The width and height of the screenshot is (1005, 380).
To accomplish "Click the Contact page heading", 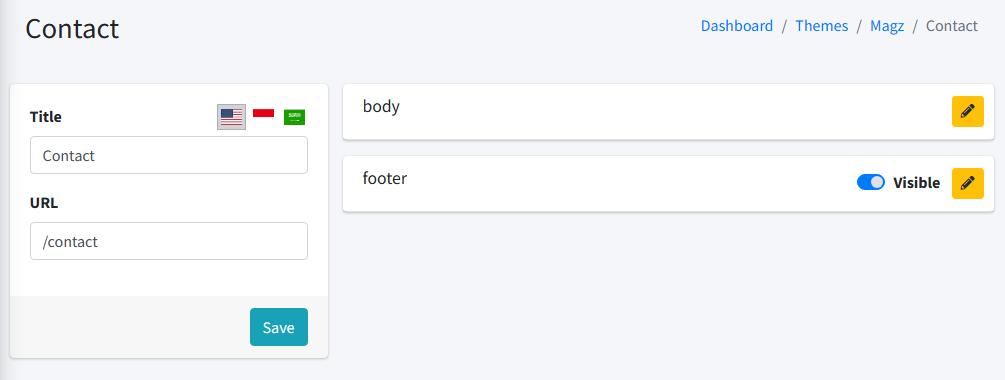I will point(72,29).
